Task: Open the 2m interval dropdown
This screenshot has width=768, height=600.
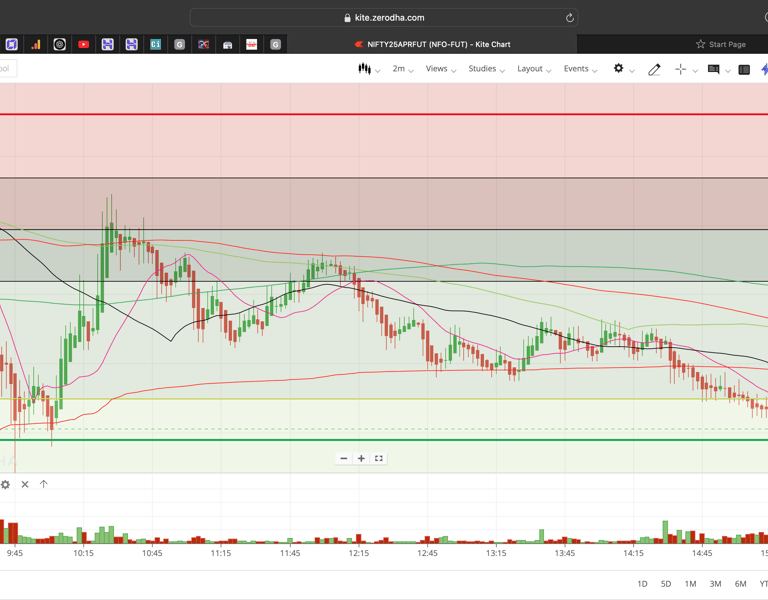Action: click(403, 69)
